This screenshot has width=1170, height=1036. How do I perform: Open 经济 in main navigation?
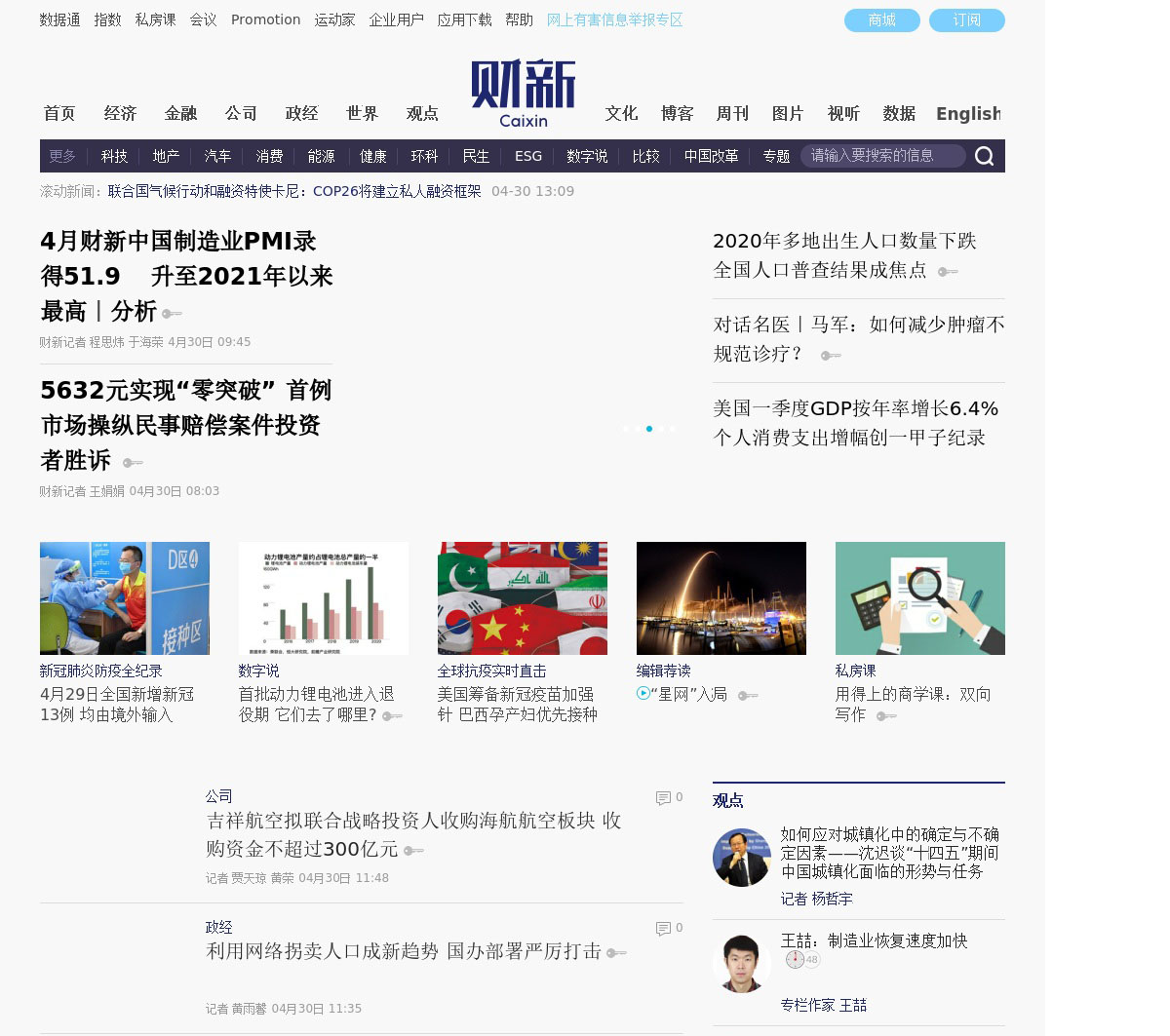point(121,114)
